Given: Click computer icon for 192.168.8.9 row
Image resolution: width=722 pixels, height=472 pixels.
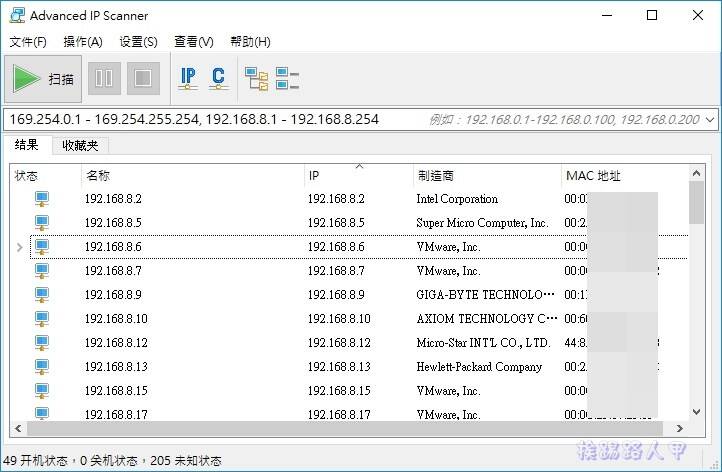Looking at the screenshot, I should pos(42,295).
